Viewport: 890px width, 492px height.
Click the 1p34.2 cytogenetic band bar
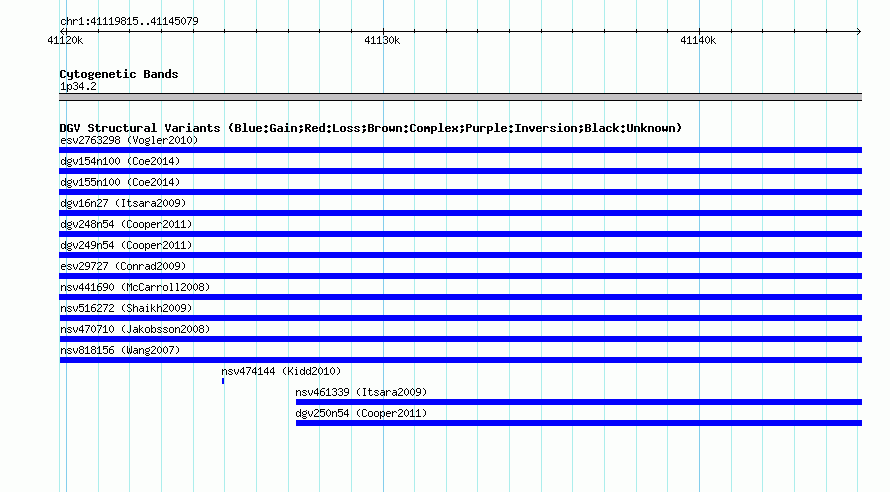click(460, 97)
